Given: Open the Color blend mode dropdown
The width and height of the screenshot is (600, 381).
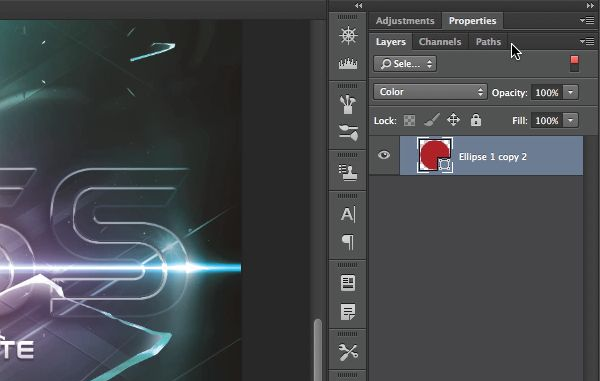Looking at the screenshot, I should (x=430, y=92).
